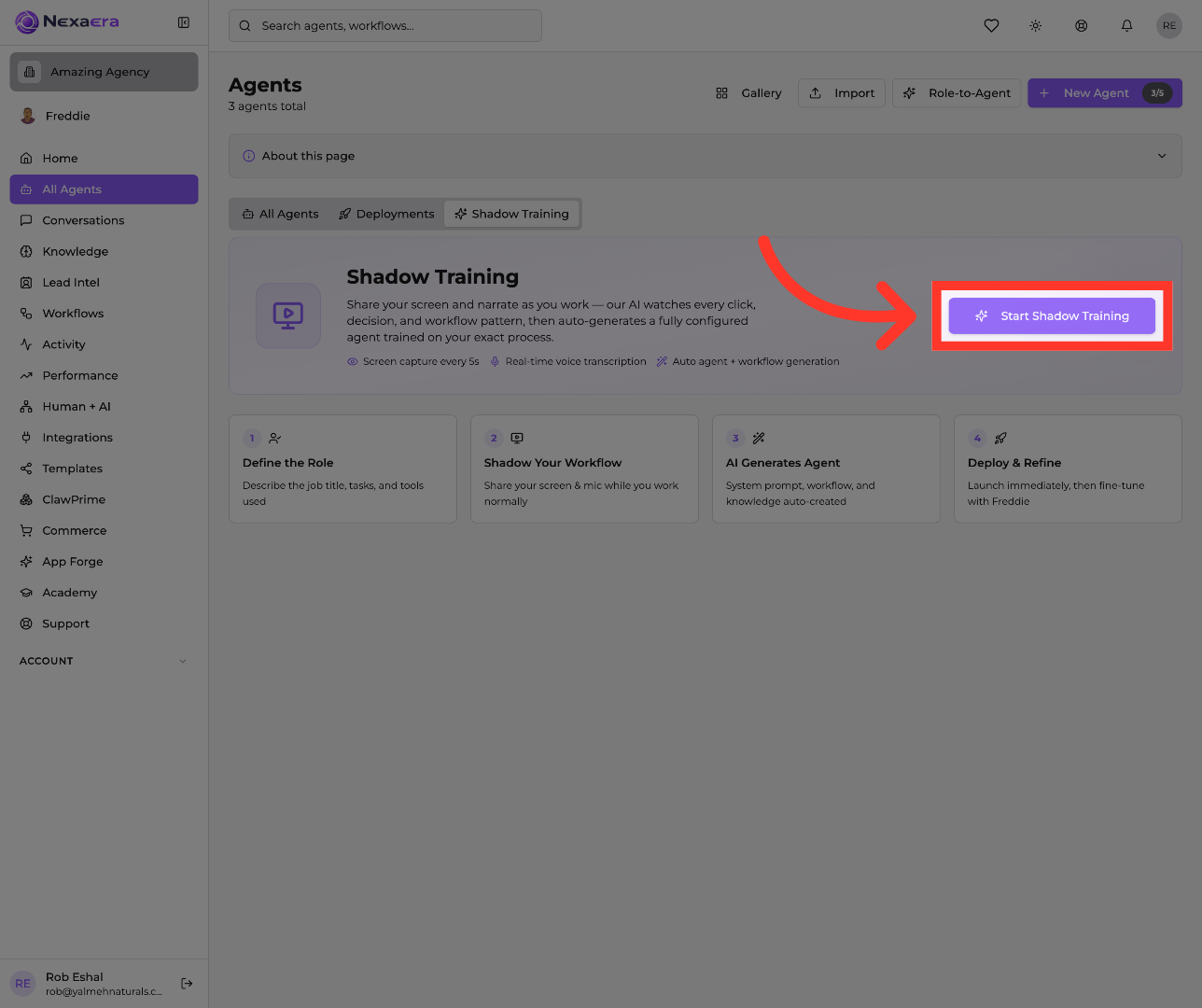Open the agent Gallery
This screenshot has height=1008, width=1202.
tap(748, 93)
